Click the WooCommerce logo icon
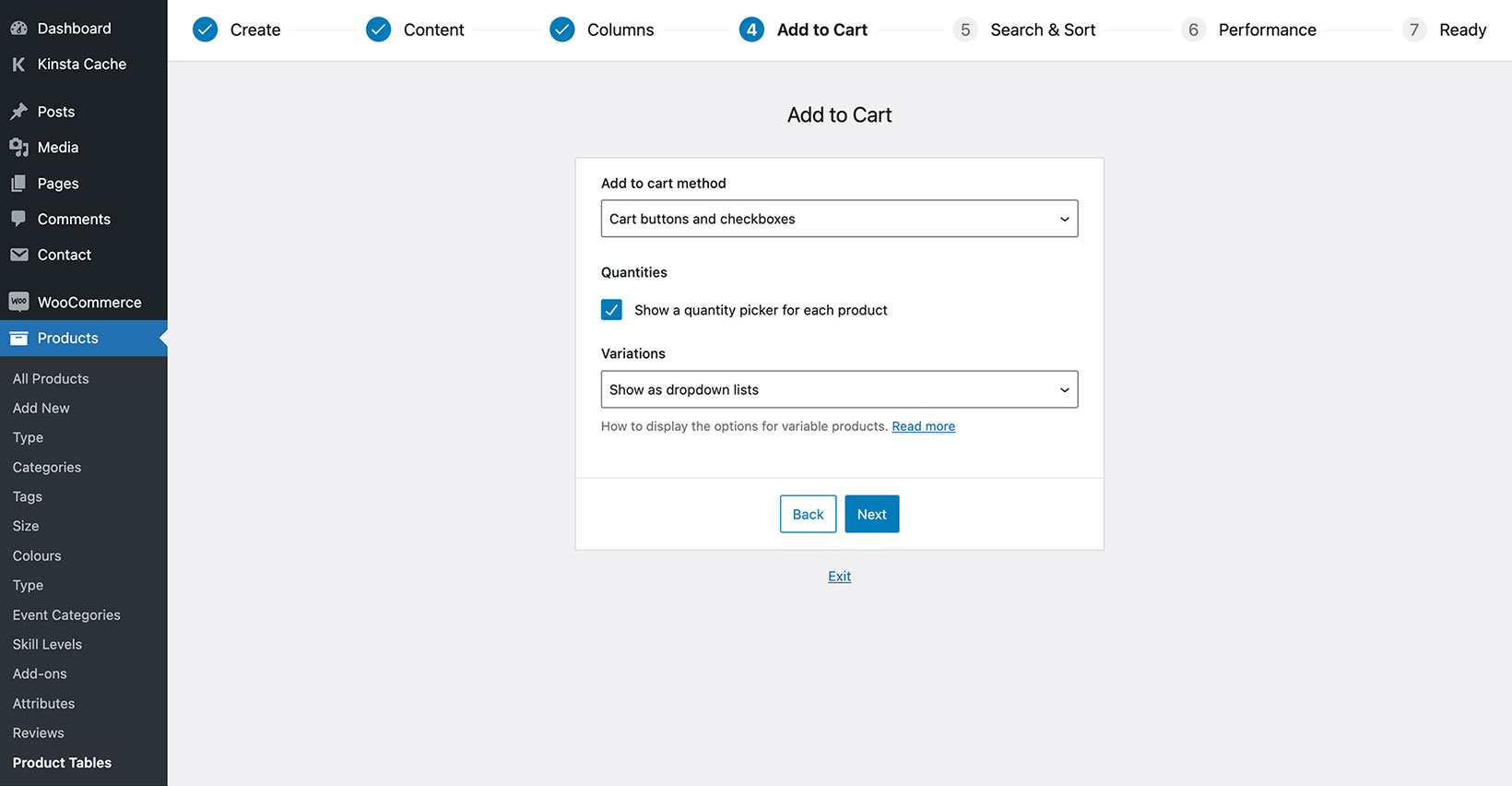1512x786 pixels. tap(18, 302)
